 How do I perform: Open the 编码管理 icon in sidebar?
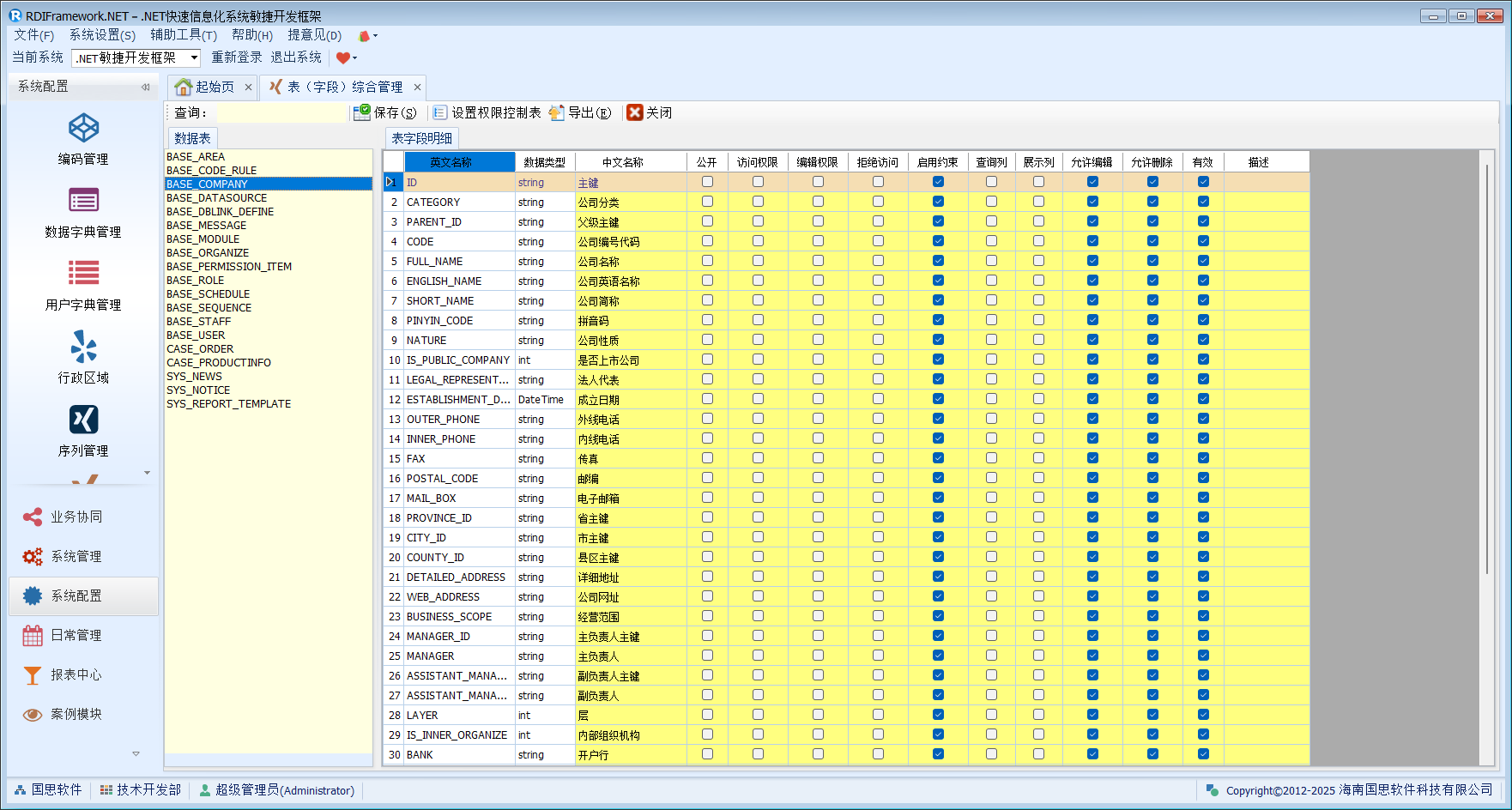point(83,129)
